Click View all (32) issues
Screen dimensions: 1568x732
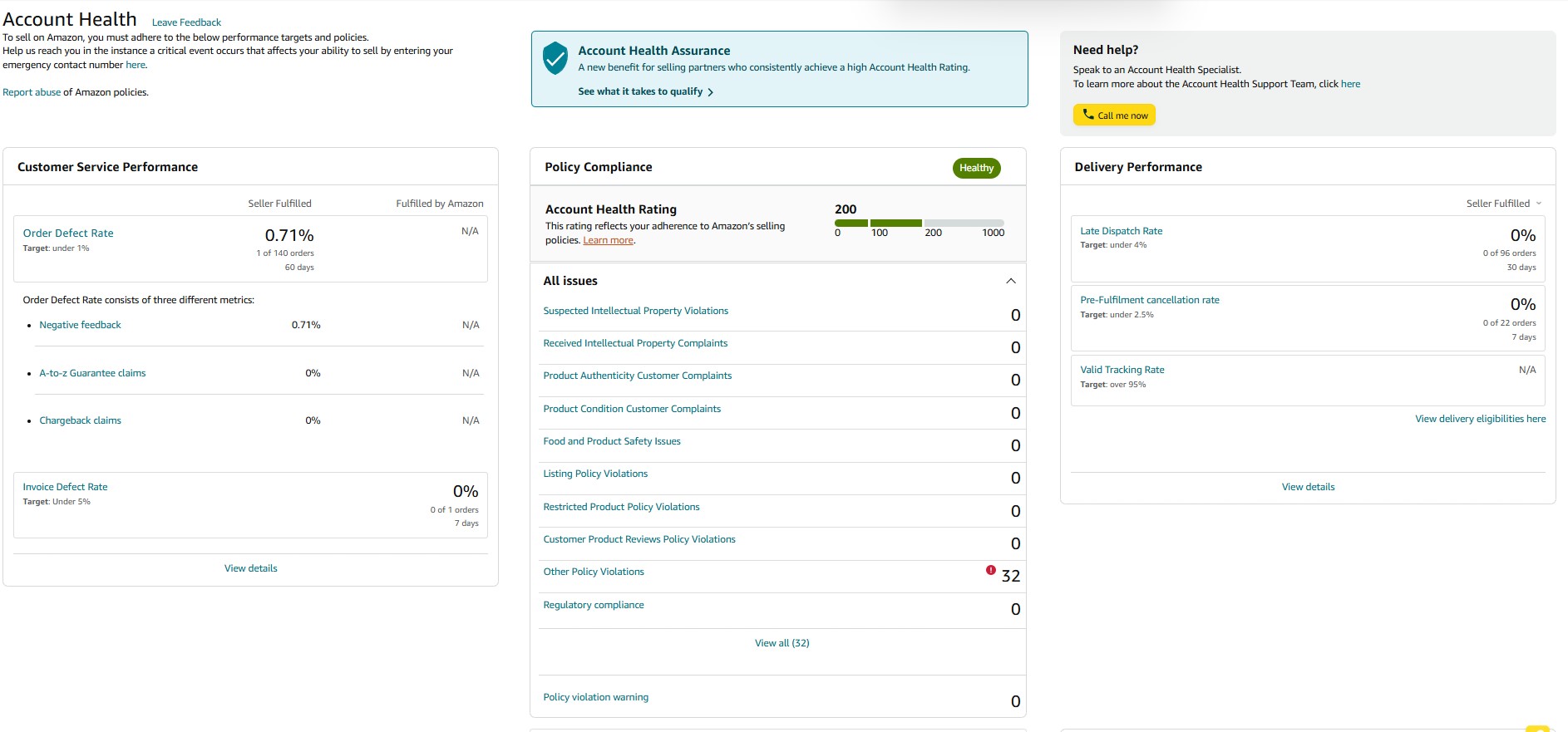(x=782, y=643)
